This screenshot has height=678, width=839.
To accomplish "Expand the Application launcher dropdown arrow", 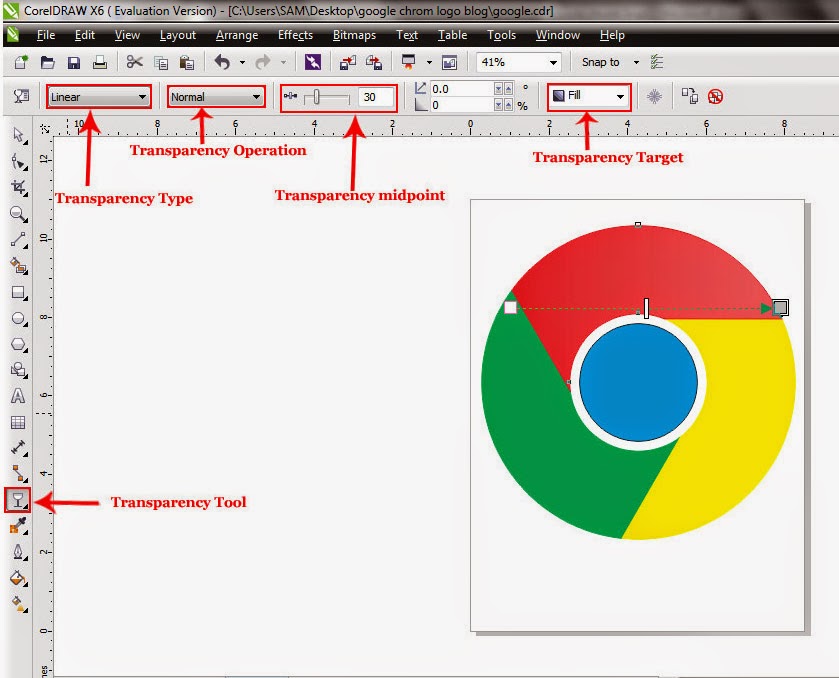I will pyautogui.click(x=429, y=63).
